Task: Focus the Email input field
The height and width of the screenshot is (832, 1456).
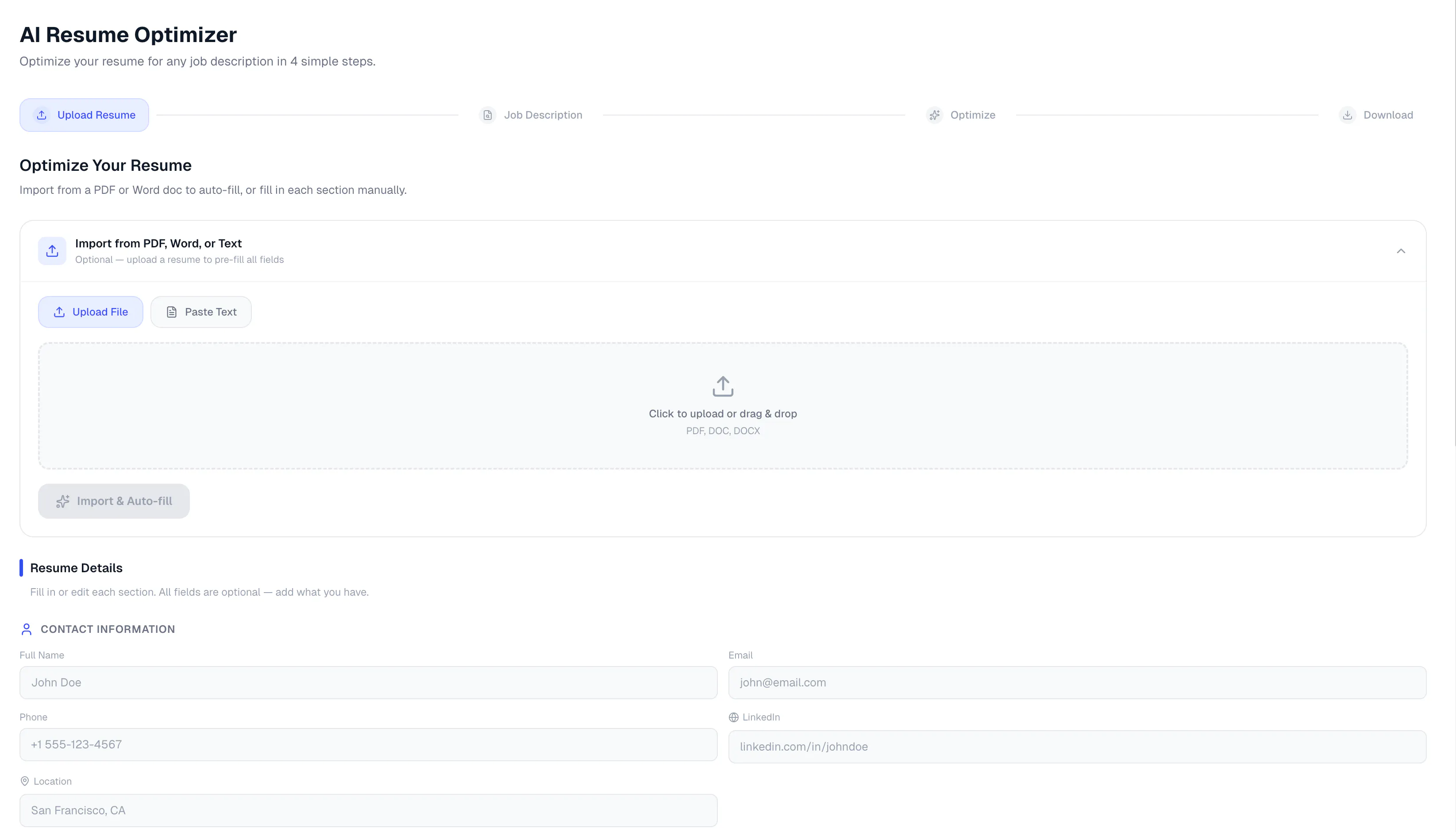Action: pos(1077,682)
